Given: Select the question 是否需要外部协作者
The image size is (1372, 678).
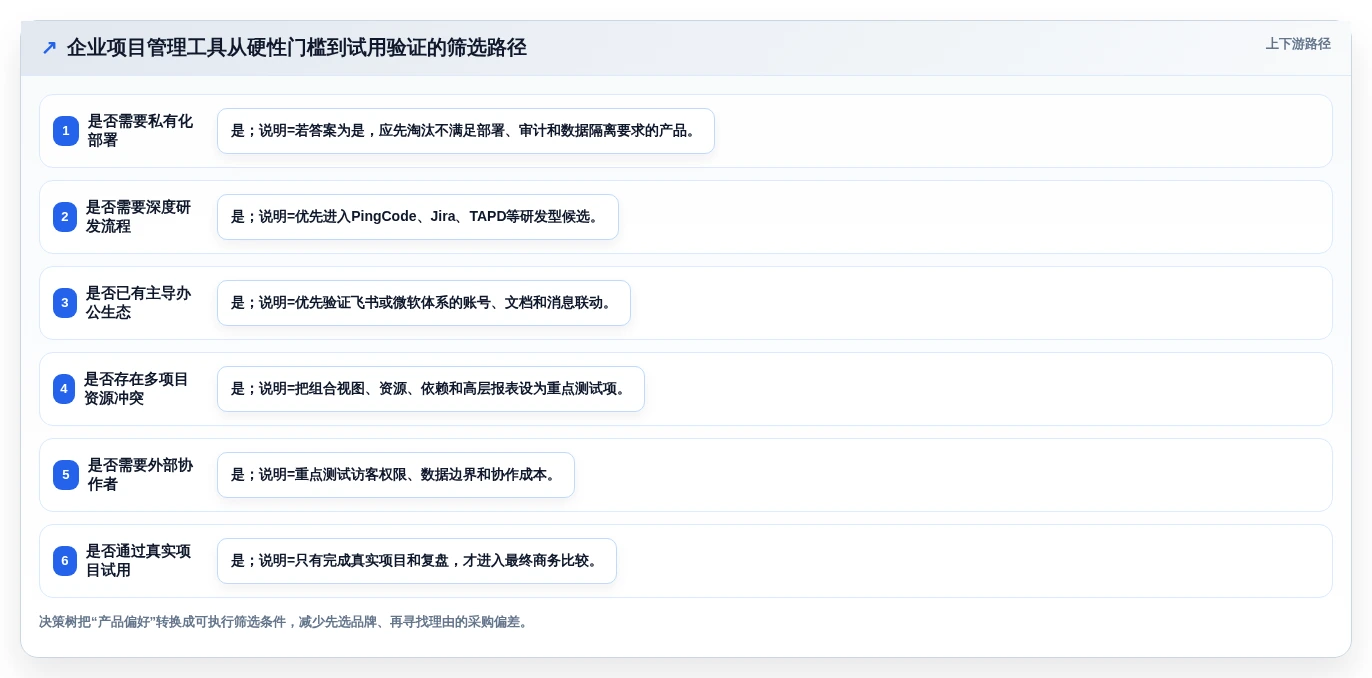Looking at the screenshot, I should click(x=140, y=475).
